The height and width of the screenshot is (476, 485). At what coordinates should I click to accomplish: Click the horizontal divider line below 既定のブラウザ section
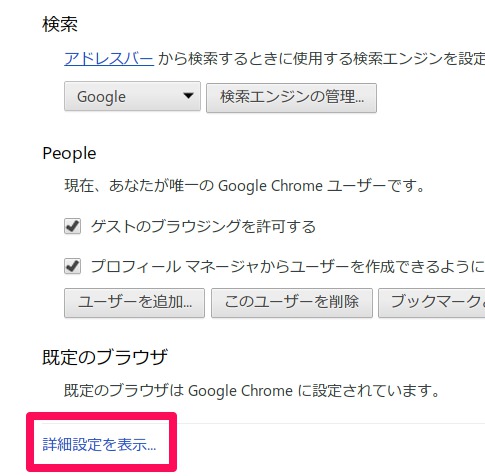click(331, 423)
